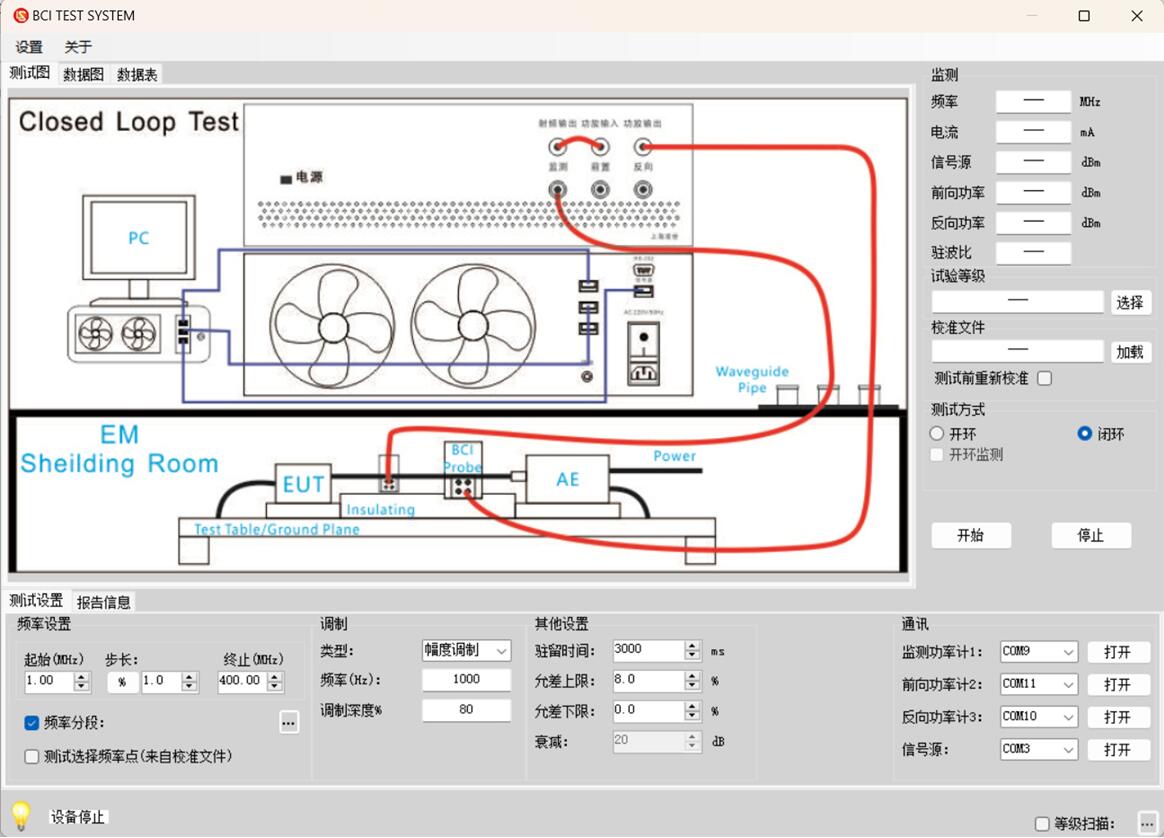Increment 驻留时间 with the up stepper
Image resolution: width=1164 pixels, height=838 pixels.
pyautogui.click(x=691, y=645)
